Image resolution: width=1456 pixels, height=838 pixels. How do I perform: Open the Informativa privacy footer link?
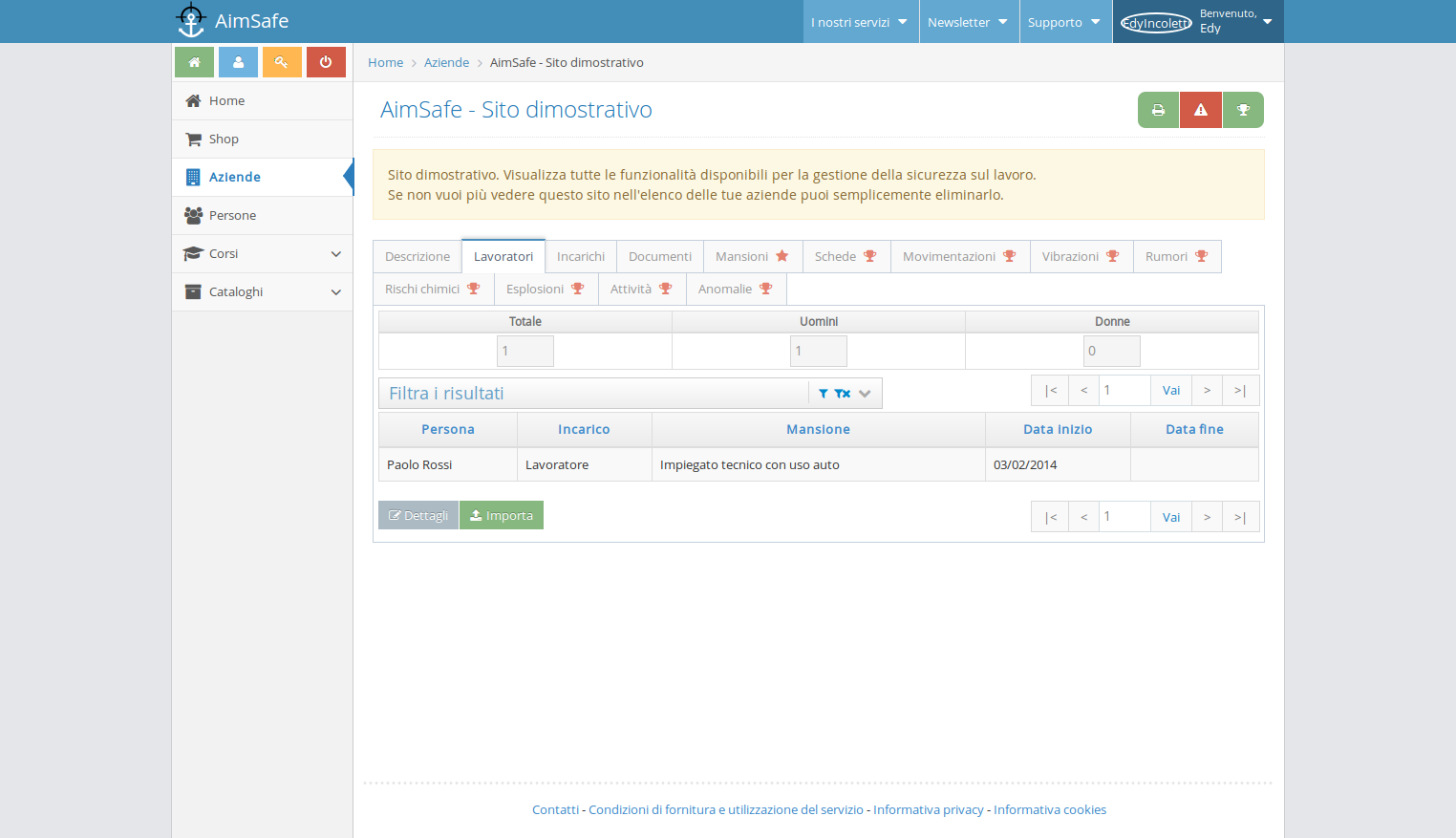929,809
